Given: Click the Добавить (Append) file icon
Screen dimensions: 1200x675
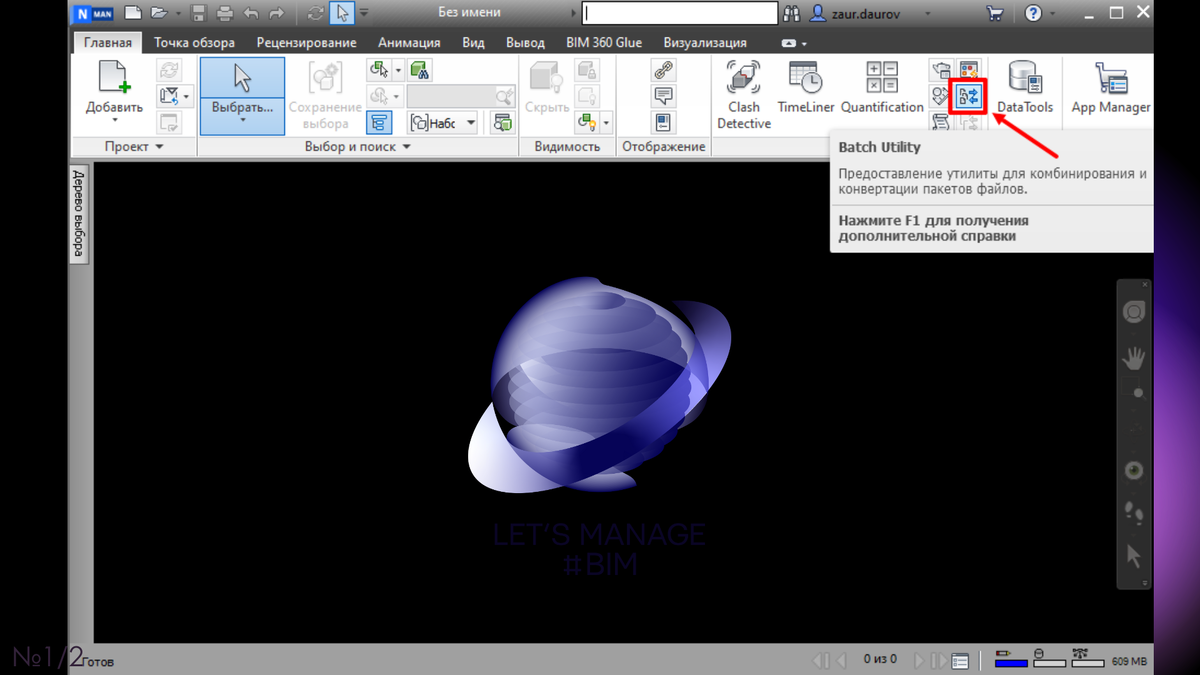Looking at the screenshot, I should (x=114, y=78).
